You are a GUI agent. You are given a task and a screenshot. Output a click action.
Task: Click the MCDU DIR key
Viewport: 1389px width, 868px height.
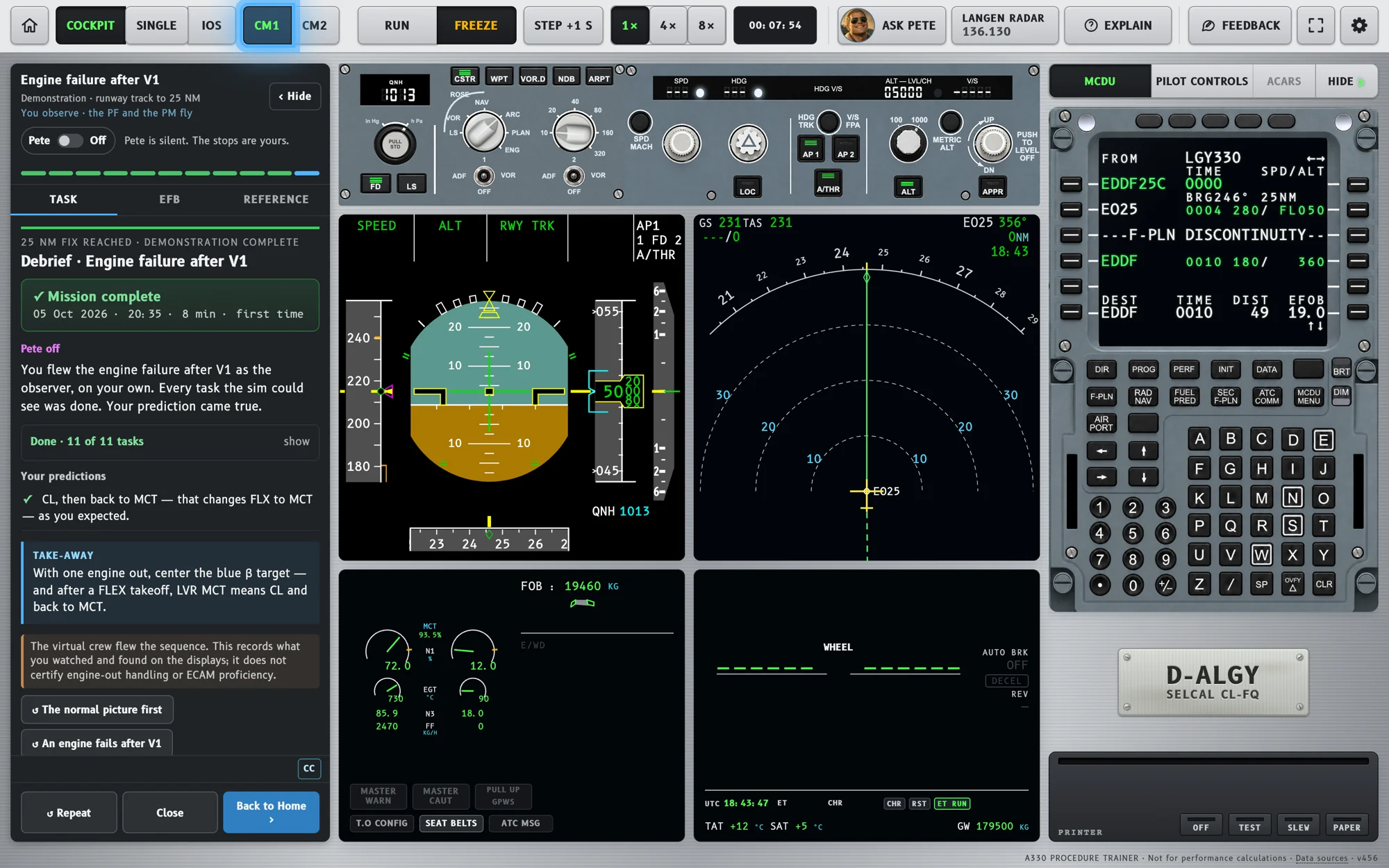click(x=1101, y=369)
